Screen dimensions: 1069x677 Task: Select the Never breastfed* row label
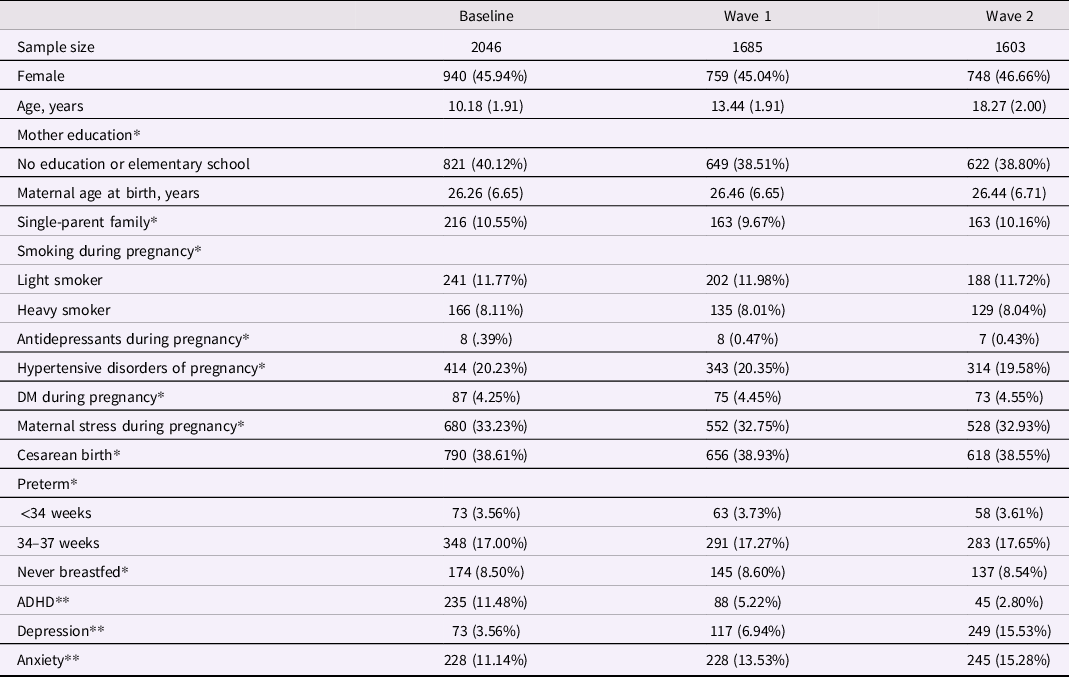click(x=73, y=572)
